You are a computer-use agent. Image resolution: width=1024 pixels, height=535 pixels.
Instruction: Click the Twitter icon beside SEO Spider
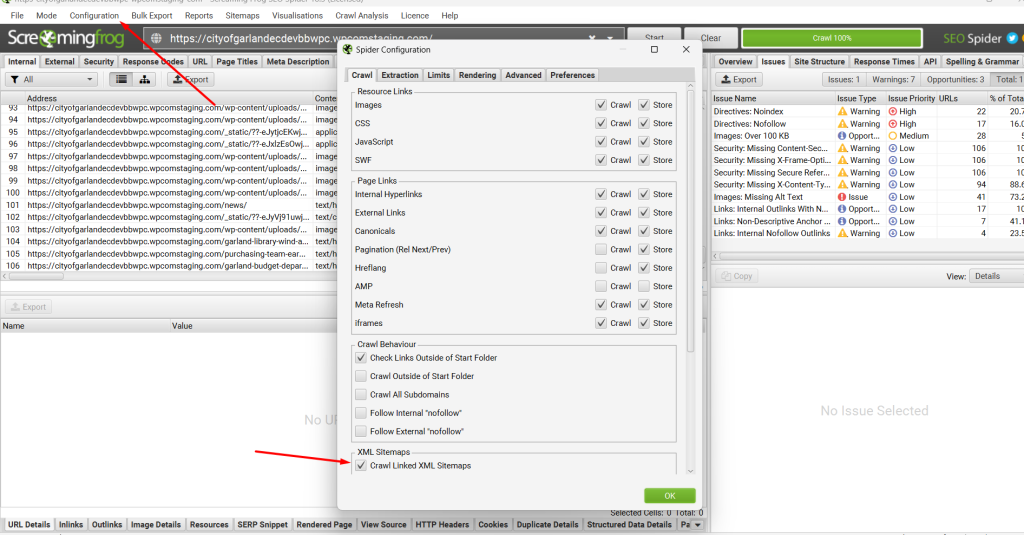tap(1012, 38)
